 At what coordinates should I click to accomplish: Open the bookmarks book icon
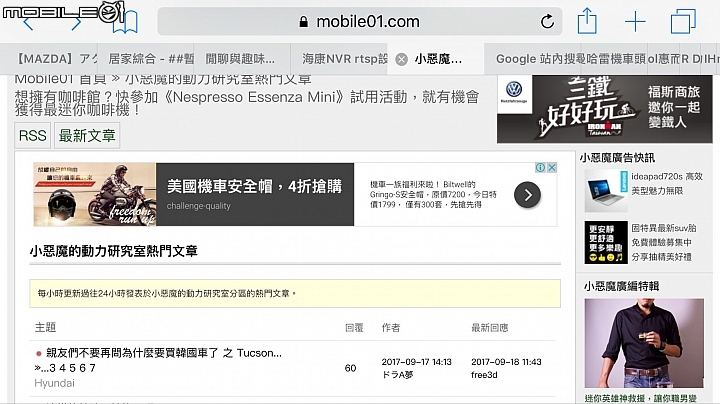pos(125,22)
